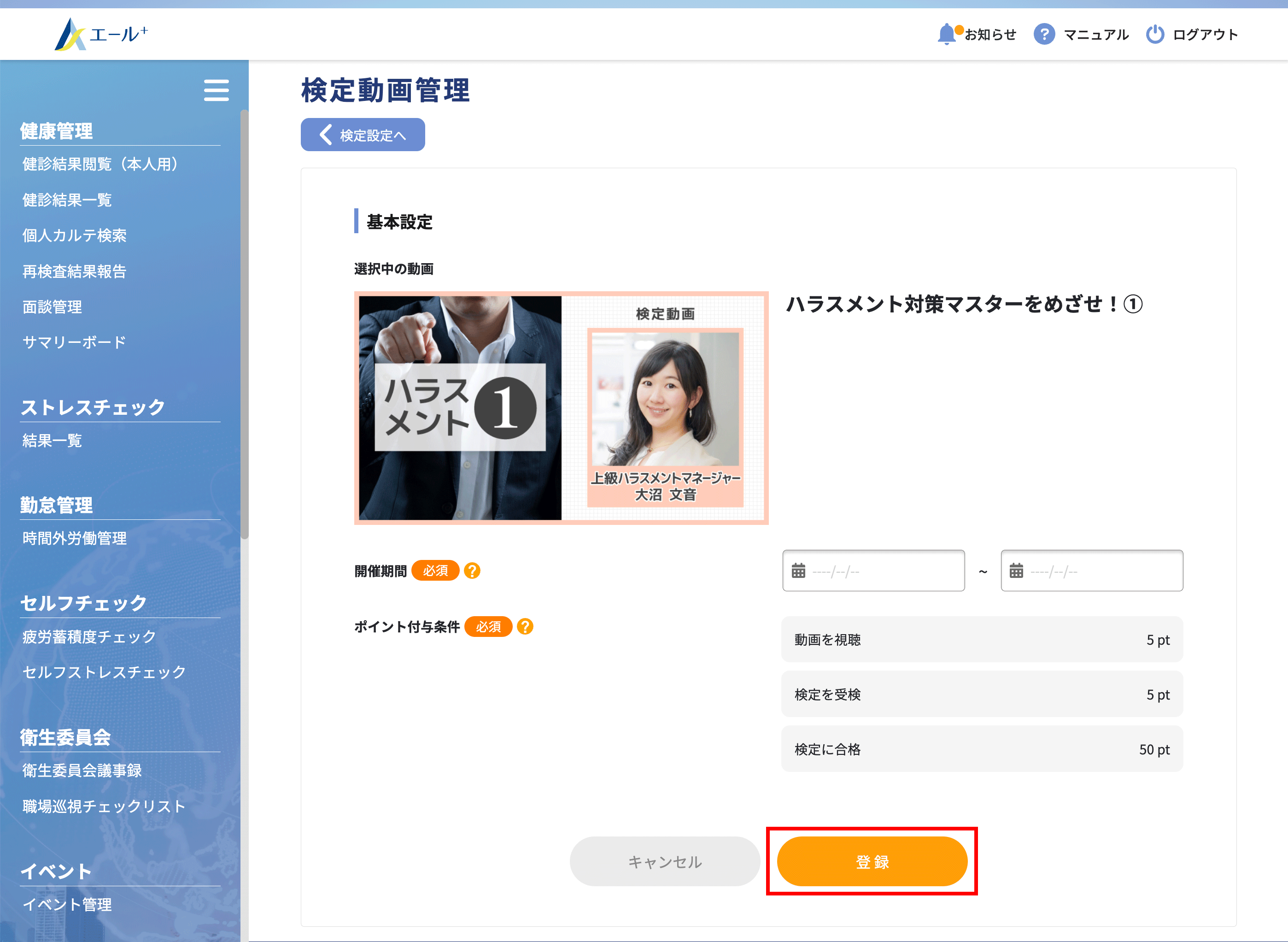Open the manual question mark icon

(x=1044, y=34)
